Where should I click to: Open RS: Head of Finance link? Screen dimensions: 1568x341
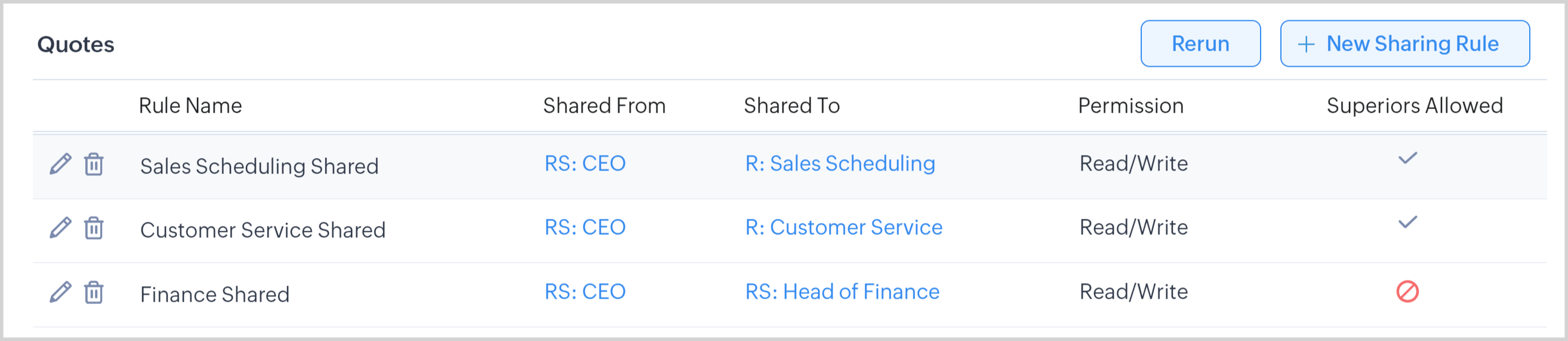pyautogui.click(x=842, y=292)
